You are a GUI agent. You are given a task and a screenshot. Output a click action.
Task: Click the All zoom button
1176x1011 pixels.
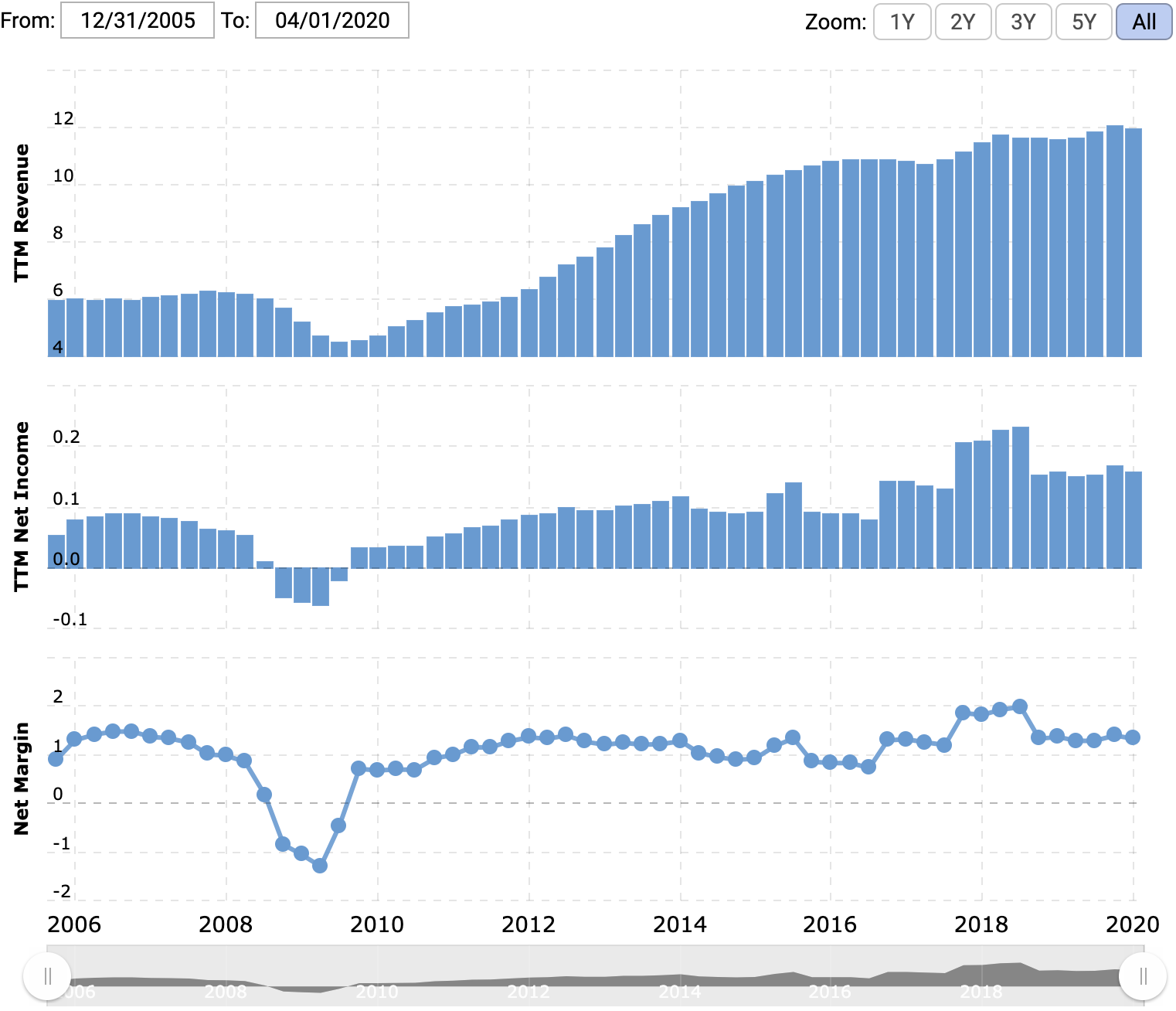(1144, 22)
